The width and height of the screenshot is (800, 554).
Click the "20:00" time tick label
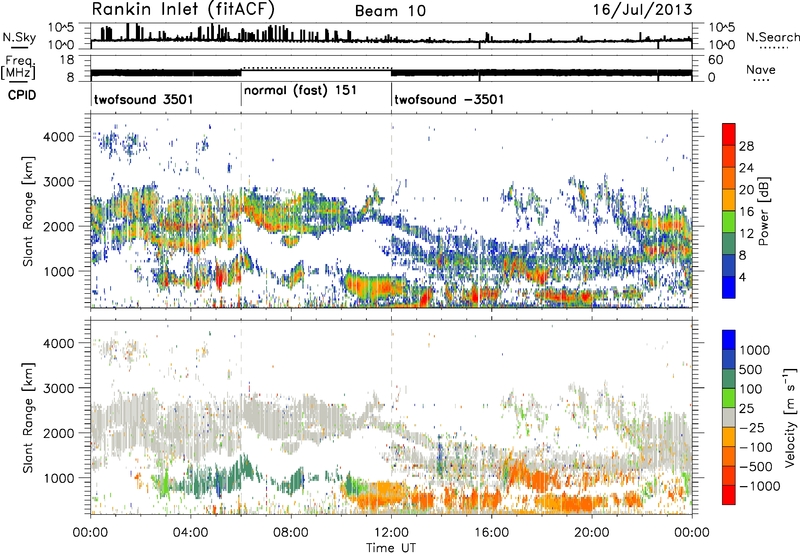[x=591, y=533]
